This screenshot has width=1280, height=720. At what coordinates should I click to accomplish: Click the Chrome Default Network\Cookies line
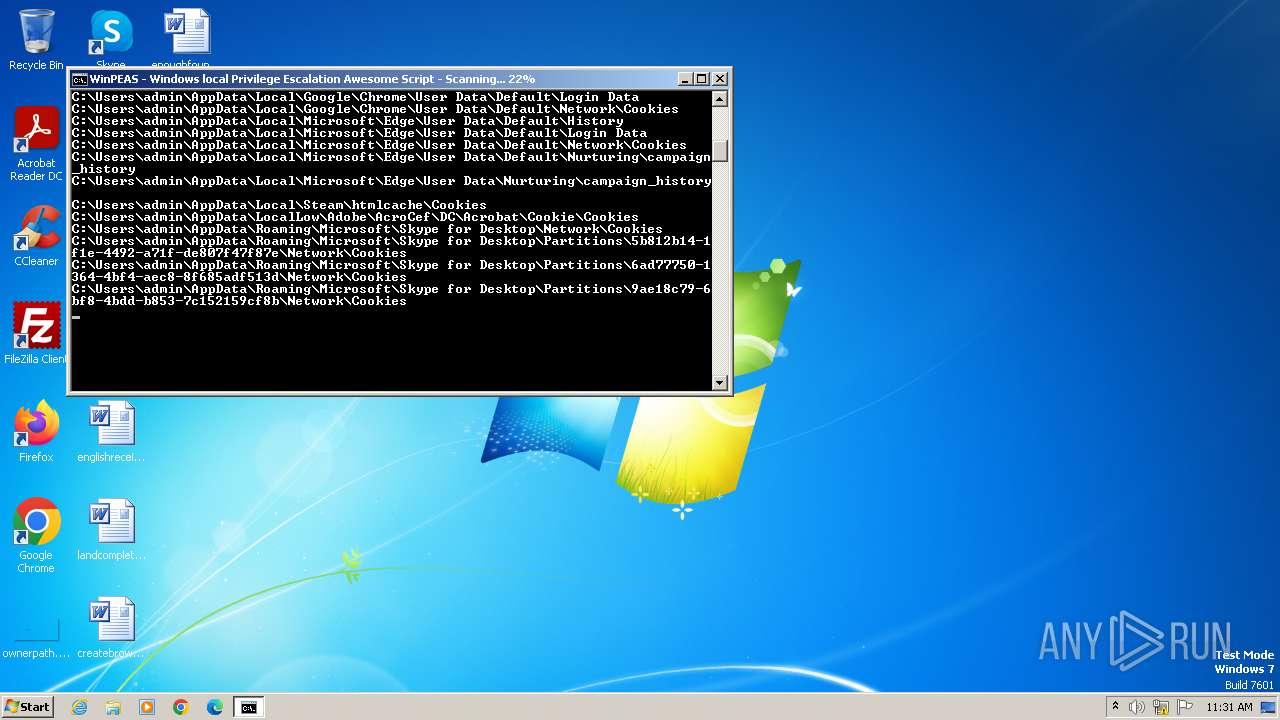(375, 109)
